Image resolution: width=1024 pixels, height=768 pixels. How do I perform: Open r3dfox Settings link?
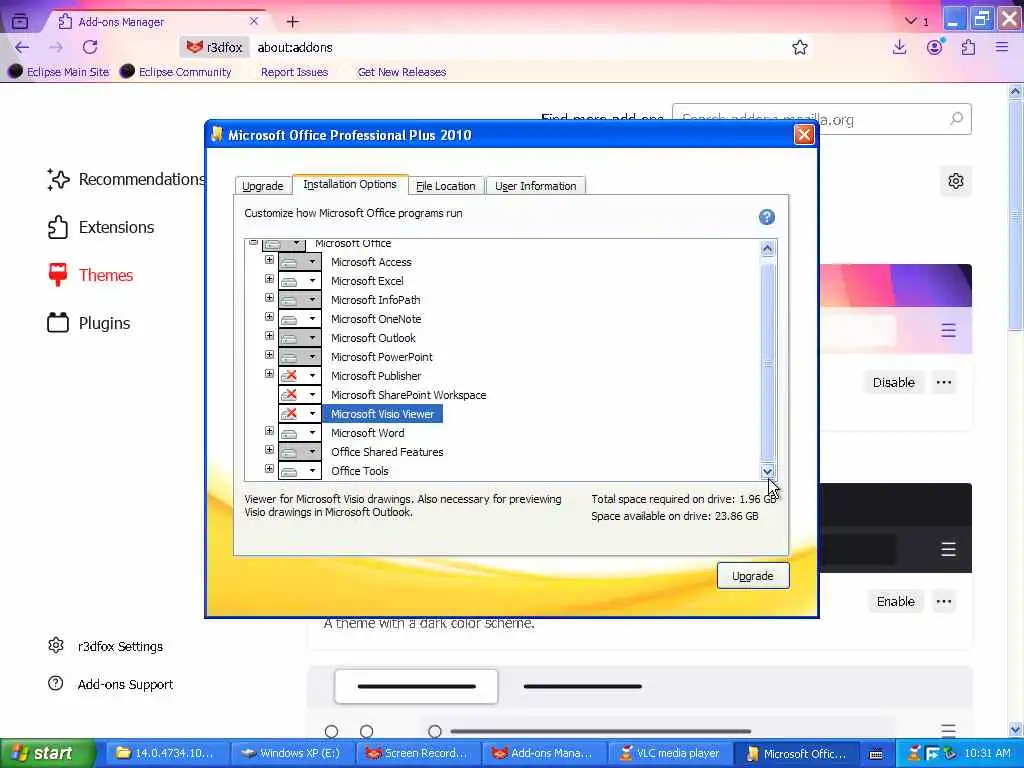click(x=106, y=646)
